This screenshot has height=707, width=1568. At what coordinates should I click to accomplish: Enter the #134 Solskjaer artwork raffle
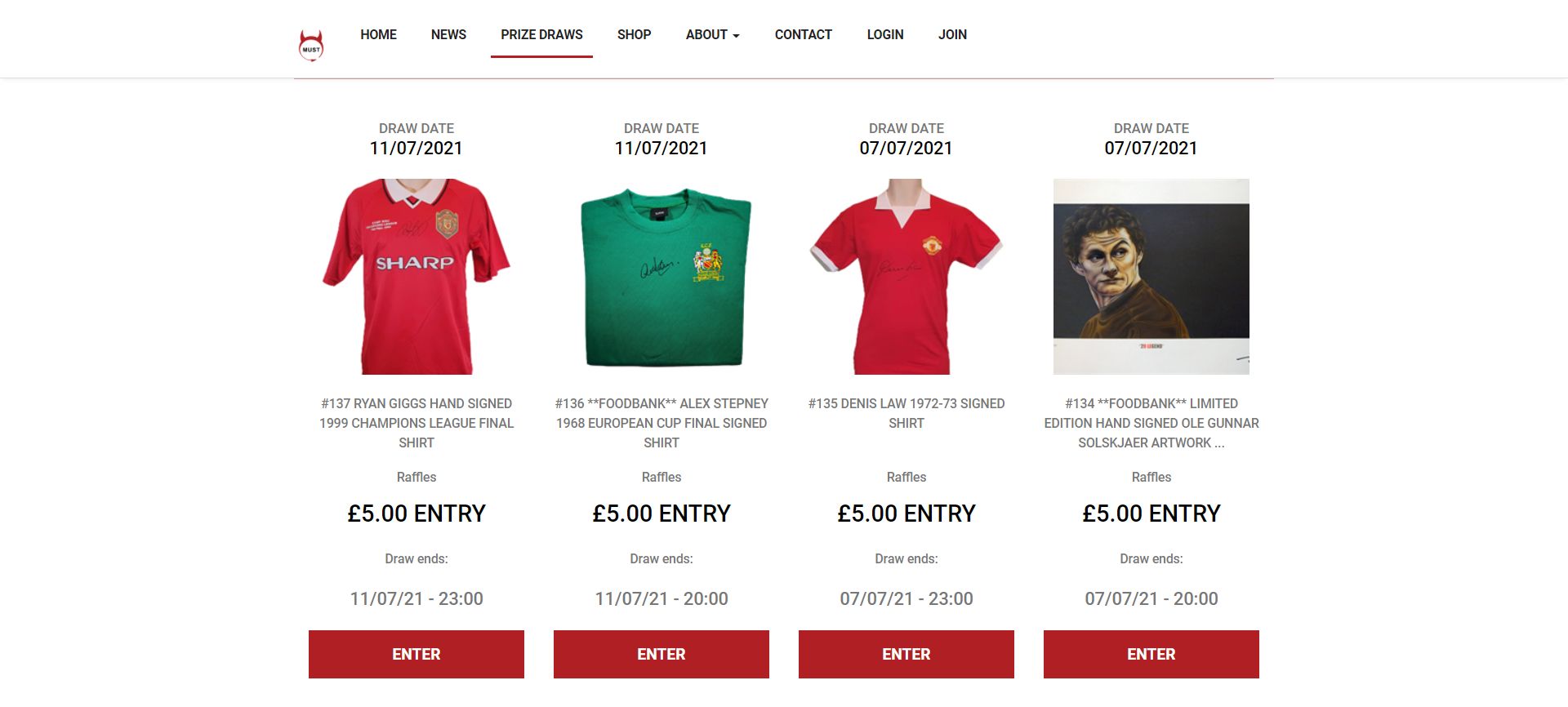click(x=1151, y=654)
